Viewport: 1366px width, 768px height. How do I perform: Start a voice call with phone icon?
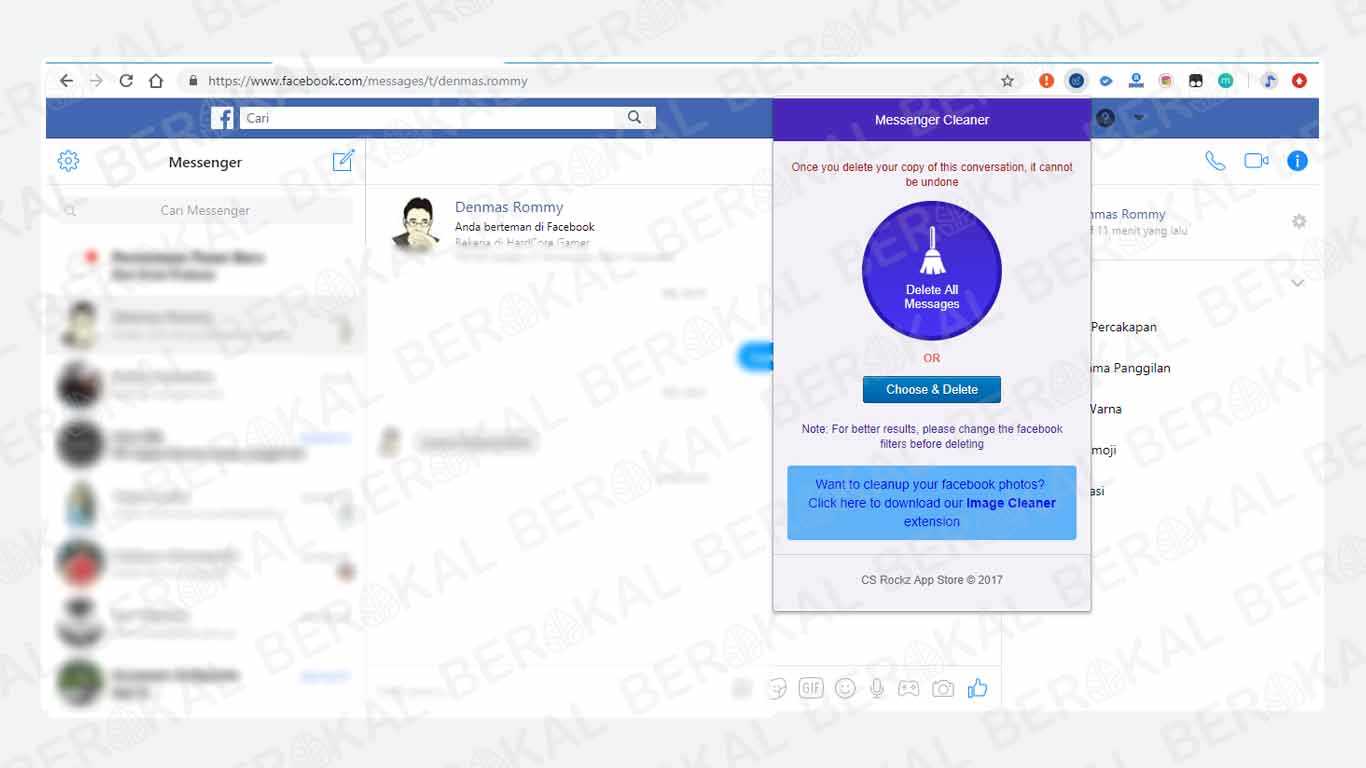tap(1215, 161)
